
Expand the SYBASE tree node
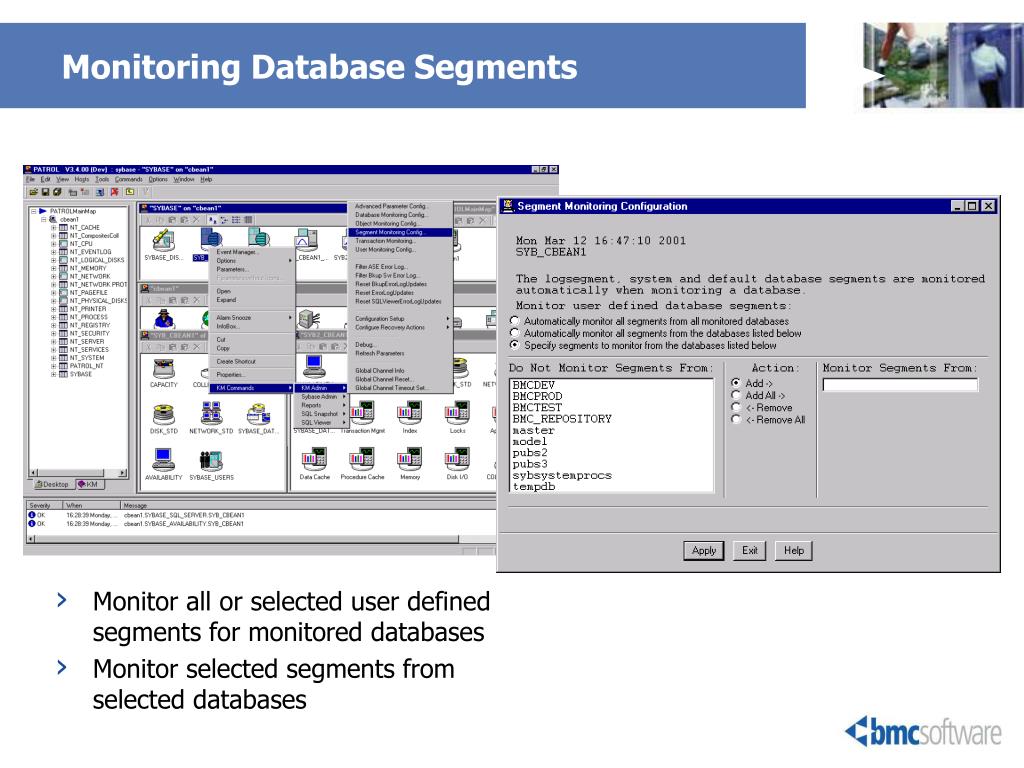click(x=54, y=374)
